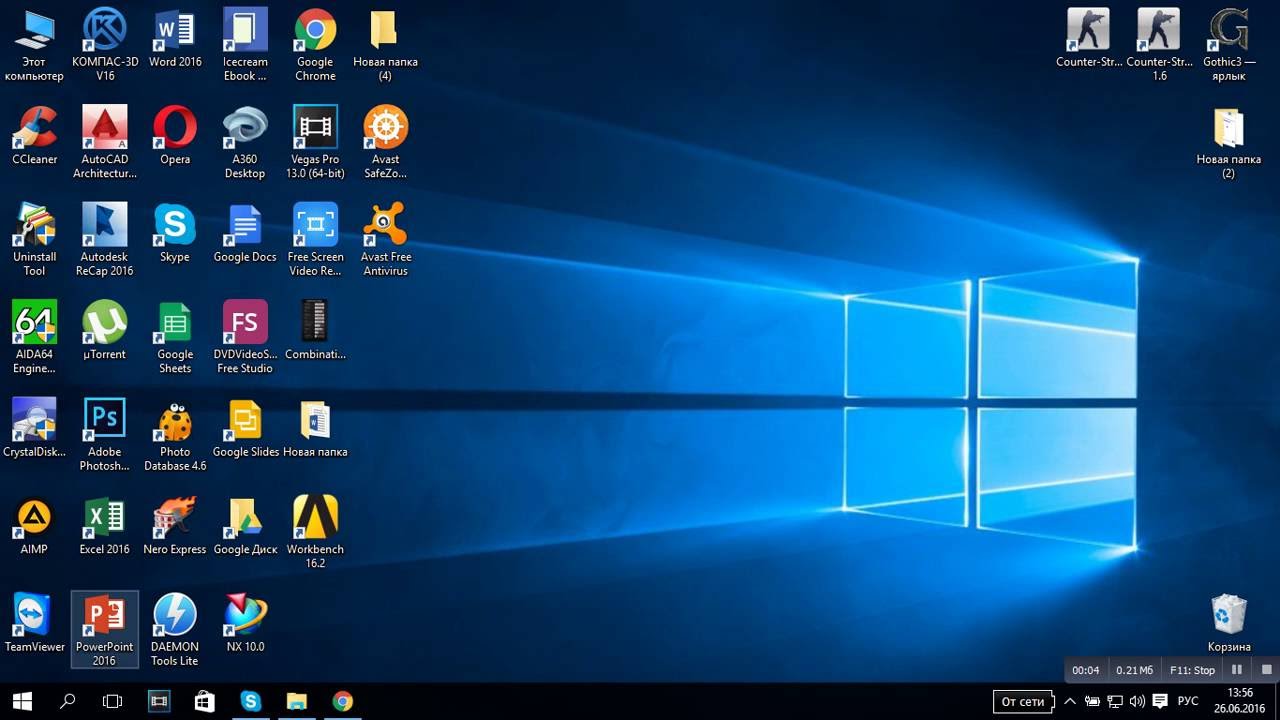Select the Vegas Pro 13.0 desktop shortcut
The image size is (1280, 720).
[315, 142]
